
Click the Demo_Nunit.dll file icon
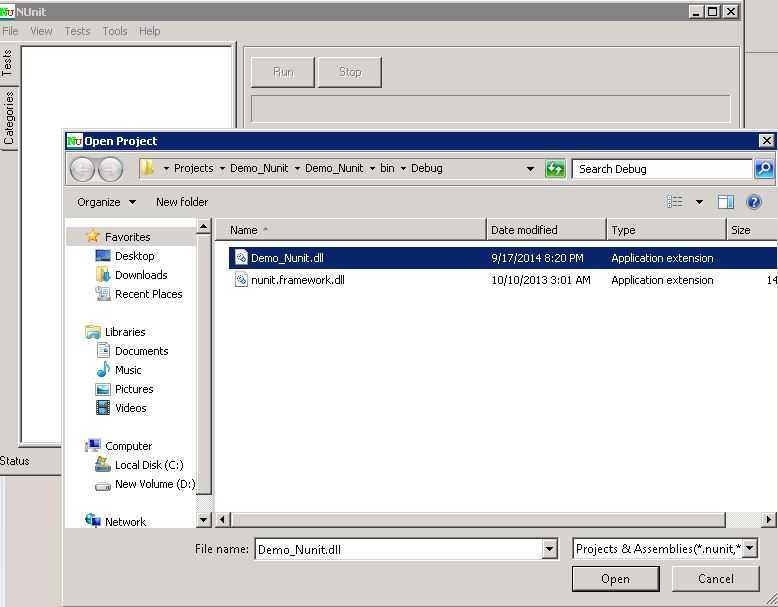click(x=241, y=258)
